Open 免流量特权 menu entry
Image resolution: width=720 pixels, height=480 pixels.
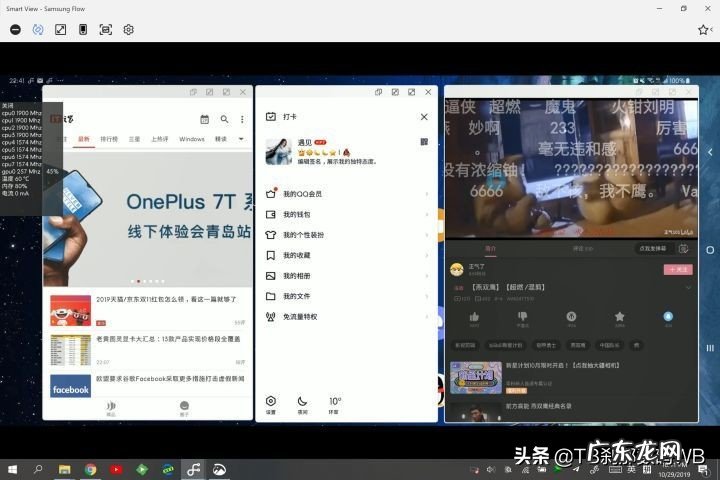click(347, 316)
